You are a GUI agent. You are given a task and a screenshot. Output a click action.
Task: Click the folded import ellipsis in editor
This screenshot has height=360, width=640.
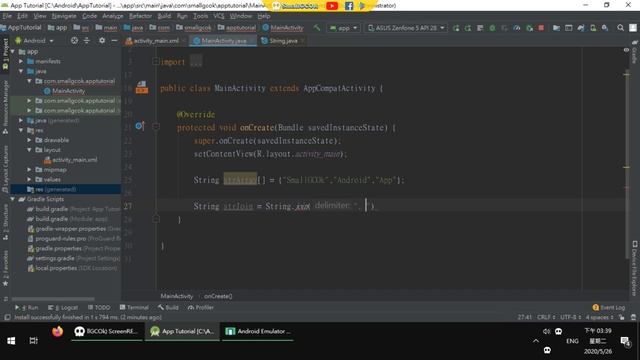tap(196, 62)
